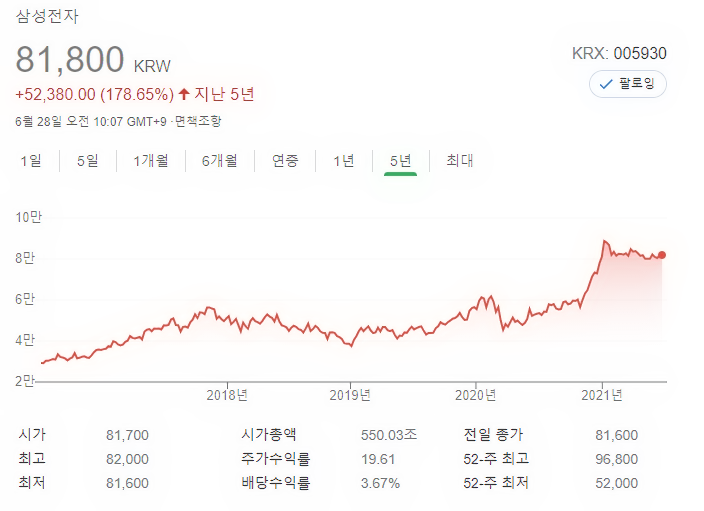Select the 1일 time range tab
This screenshot has width=704, height=511.
click(31, 160)
